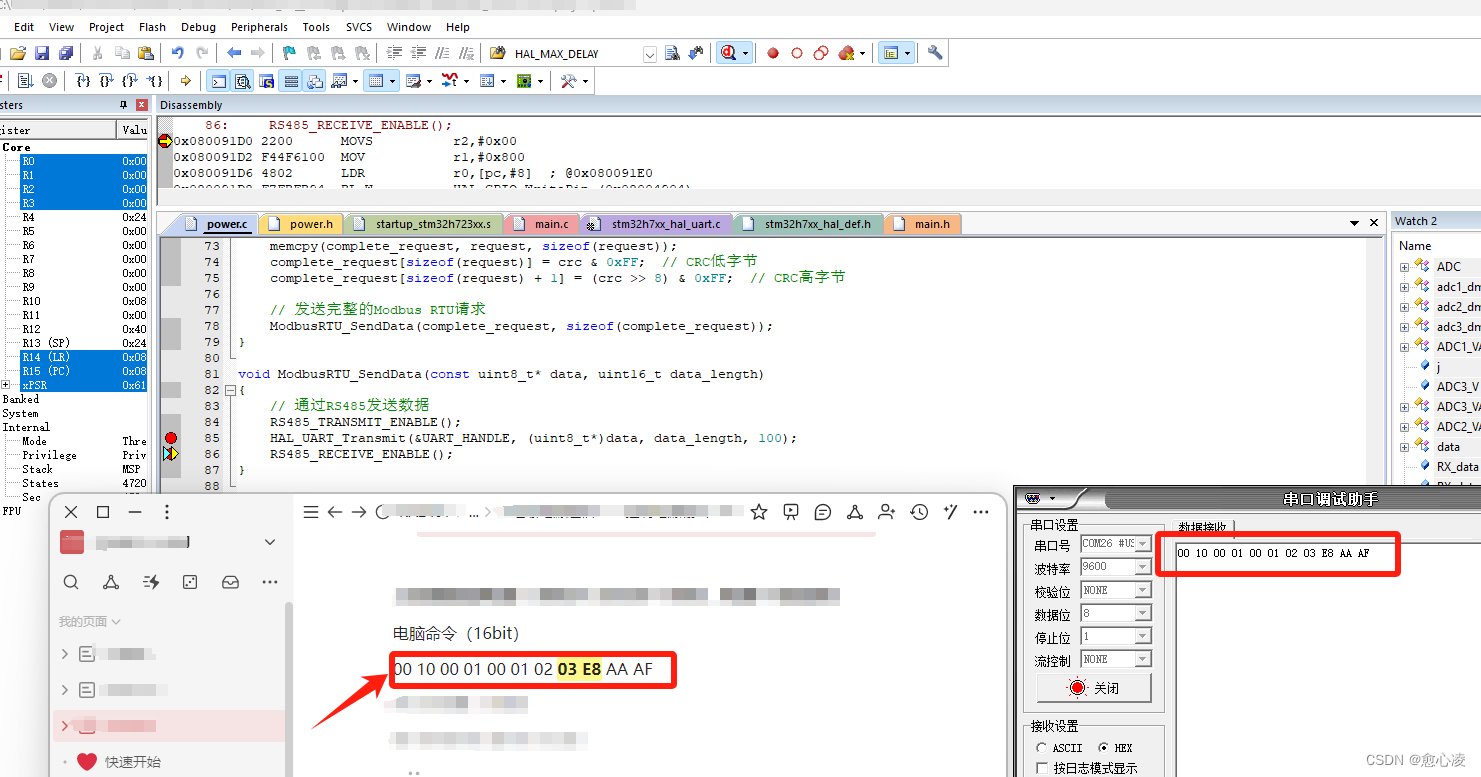
Task: Open the Debug menu
Action: click(x=198, y=27)
